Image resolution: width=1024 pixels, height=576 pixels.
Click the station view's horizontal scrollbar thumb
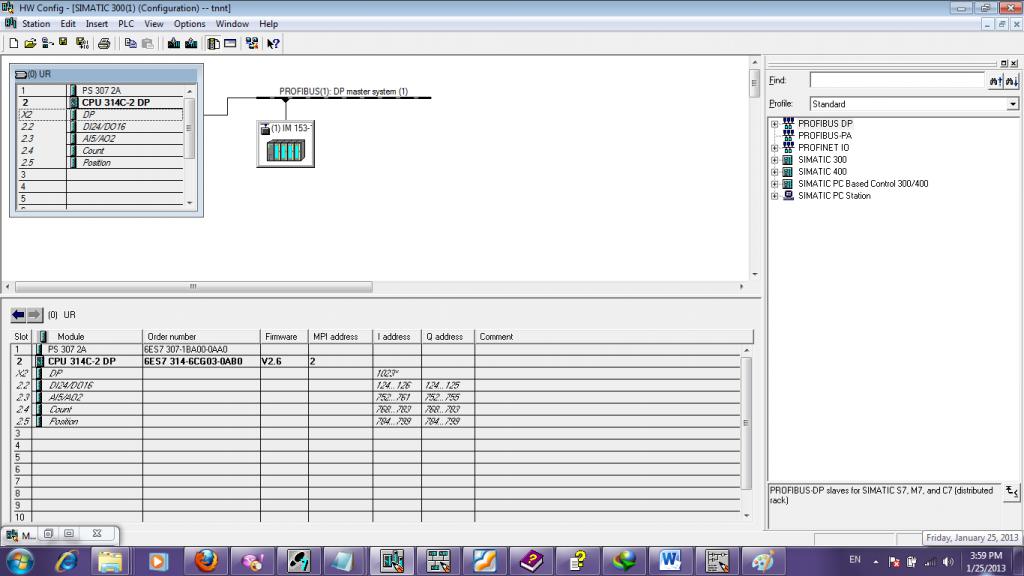(193, 287)
